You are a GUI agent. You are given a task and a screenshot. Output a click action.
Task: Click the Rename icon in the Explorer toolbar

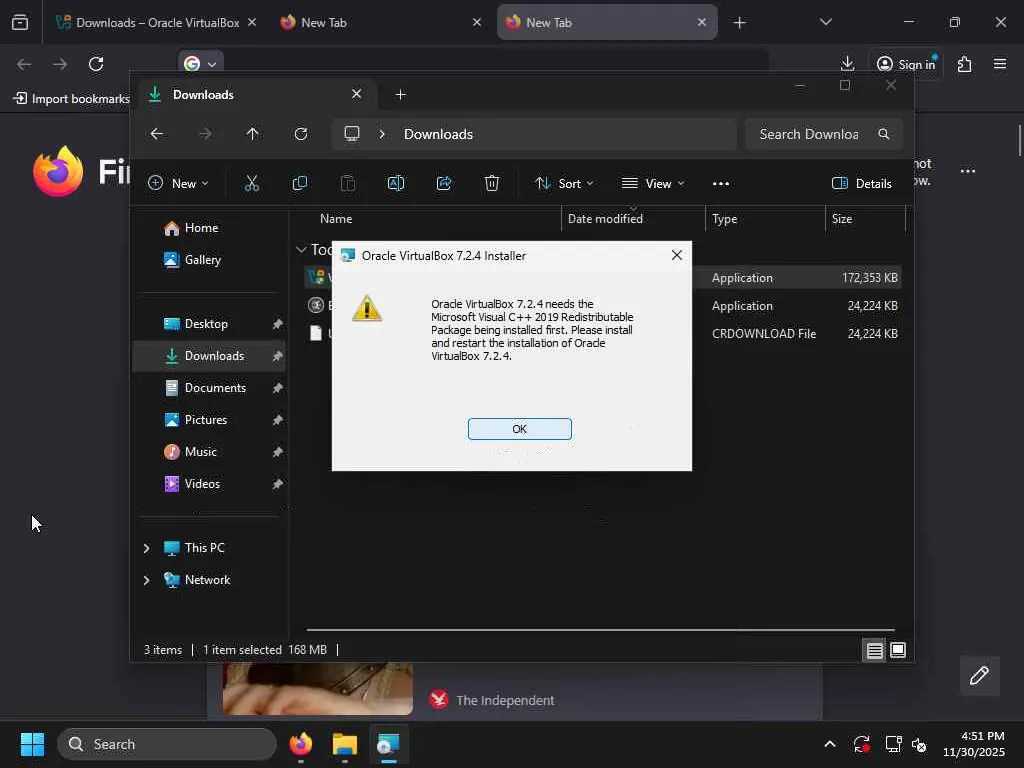click(x=396, y=184)
